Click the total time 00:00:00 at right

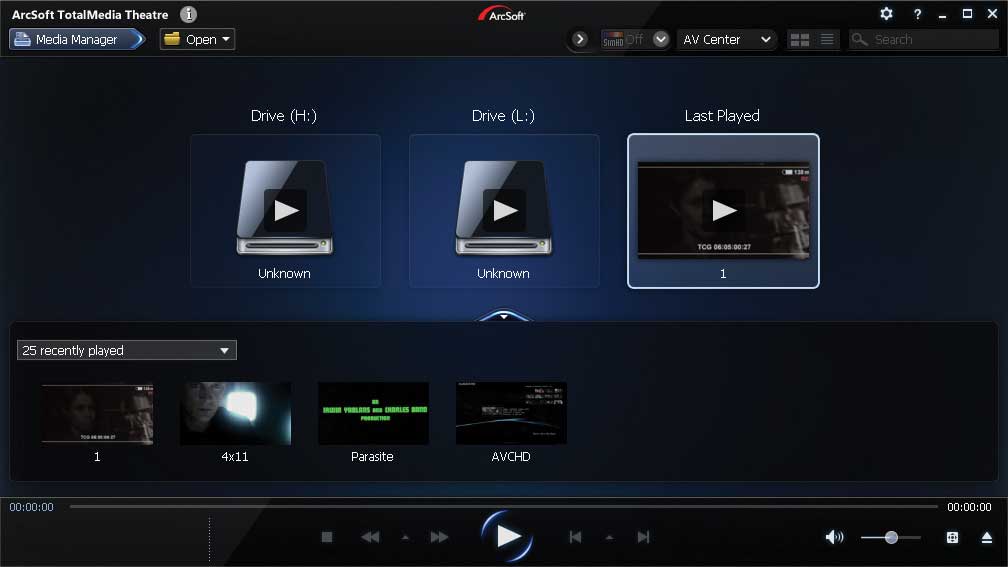pyautogui.click(x=969, y=507)
